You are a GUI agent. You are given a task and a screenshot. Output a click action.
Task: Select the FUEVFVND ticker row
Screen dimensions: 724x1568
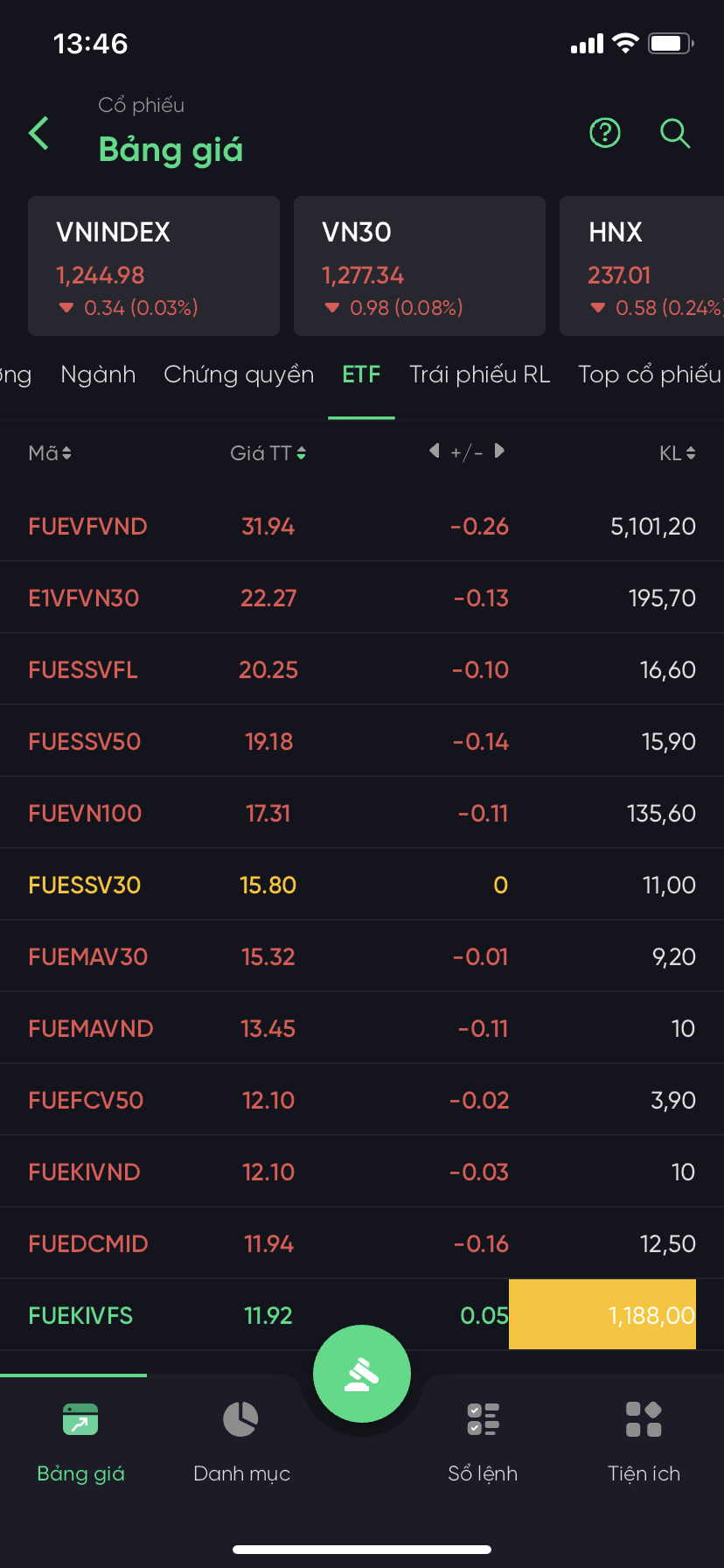(x=87, y=527)
